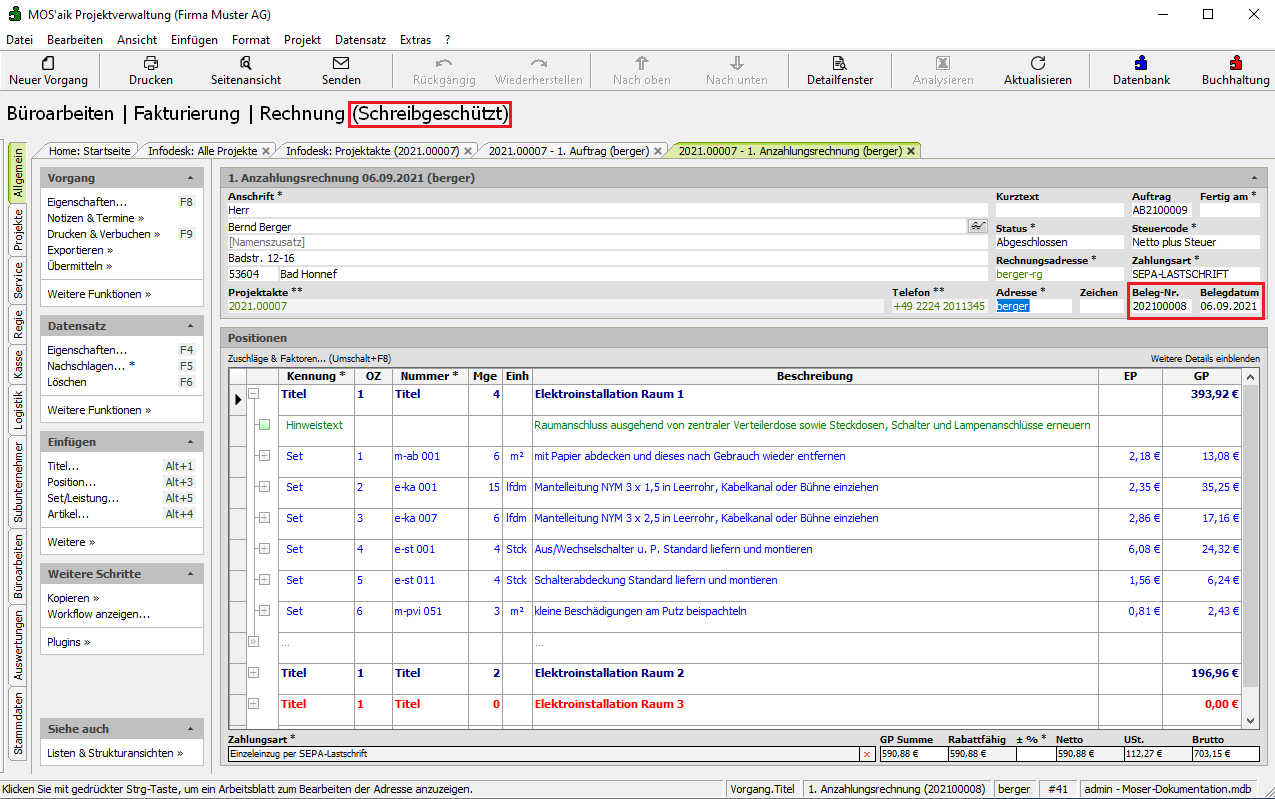Image resolution: width=1275 pixels, height=799 pixels.
Task: Click the address lookup icon beside Bernd Berger
Action: [977, 226]
